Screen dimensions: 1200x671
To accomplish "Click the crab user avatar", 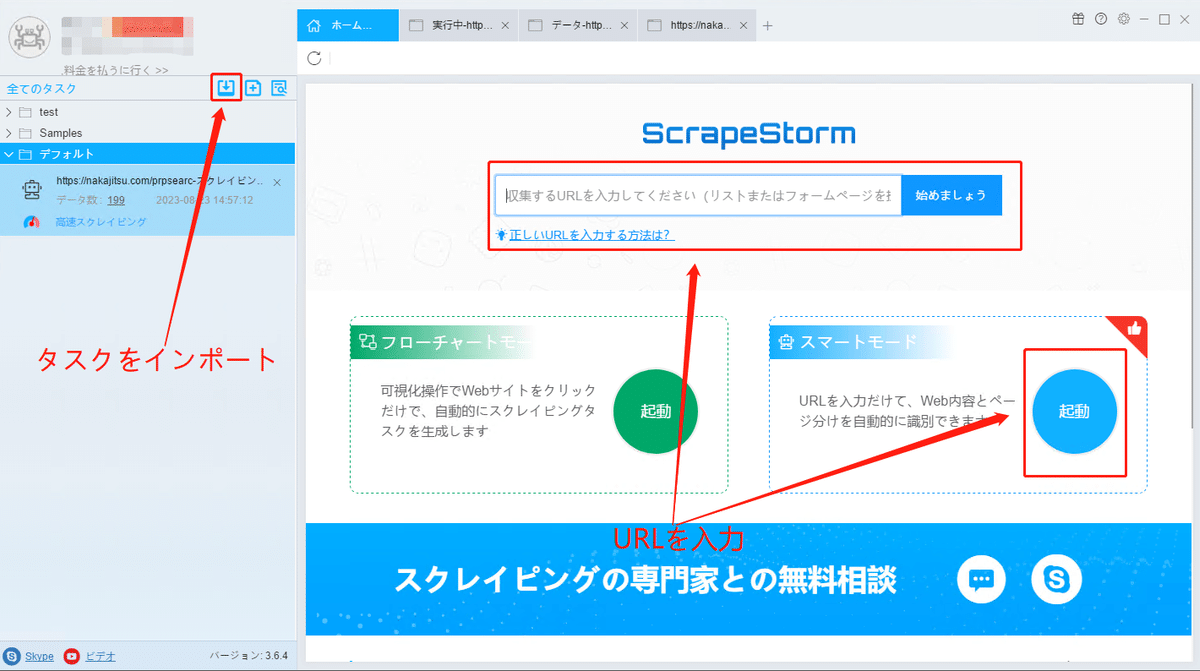I will click(x=30, y=38).
